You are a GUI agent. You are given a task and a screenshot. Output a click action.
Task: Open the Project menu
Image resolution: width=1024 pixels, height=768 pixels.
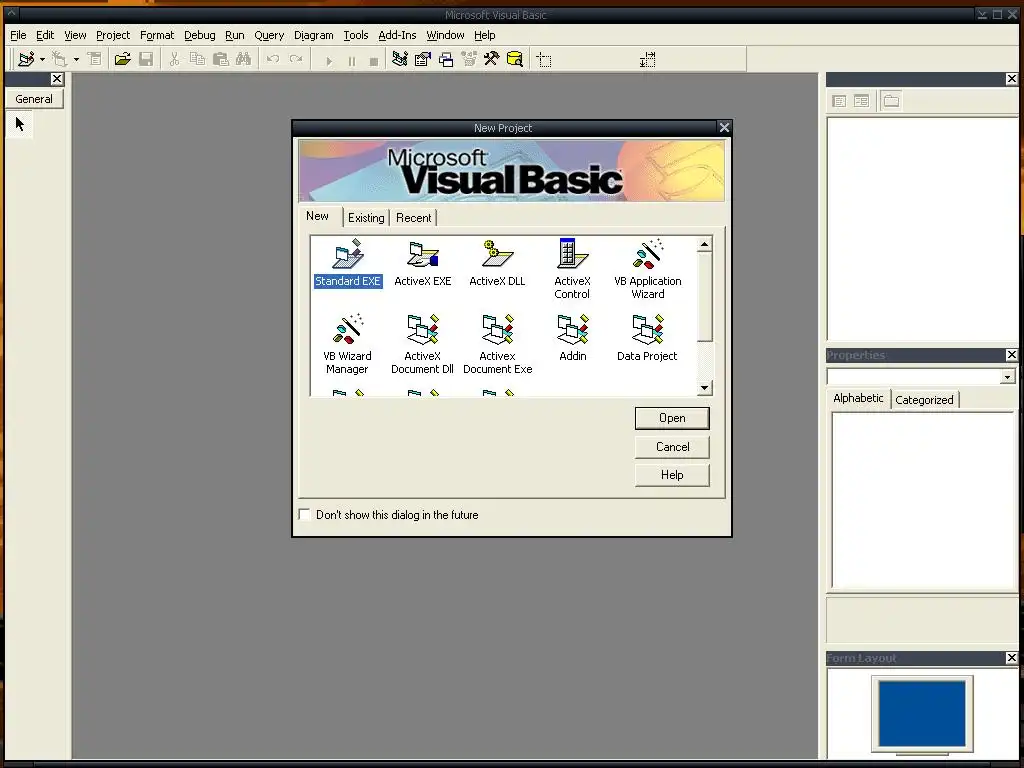point(113,35)
